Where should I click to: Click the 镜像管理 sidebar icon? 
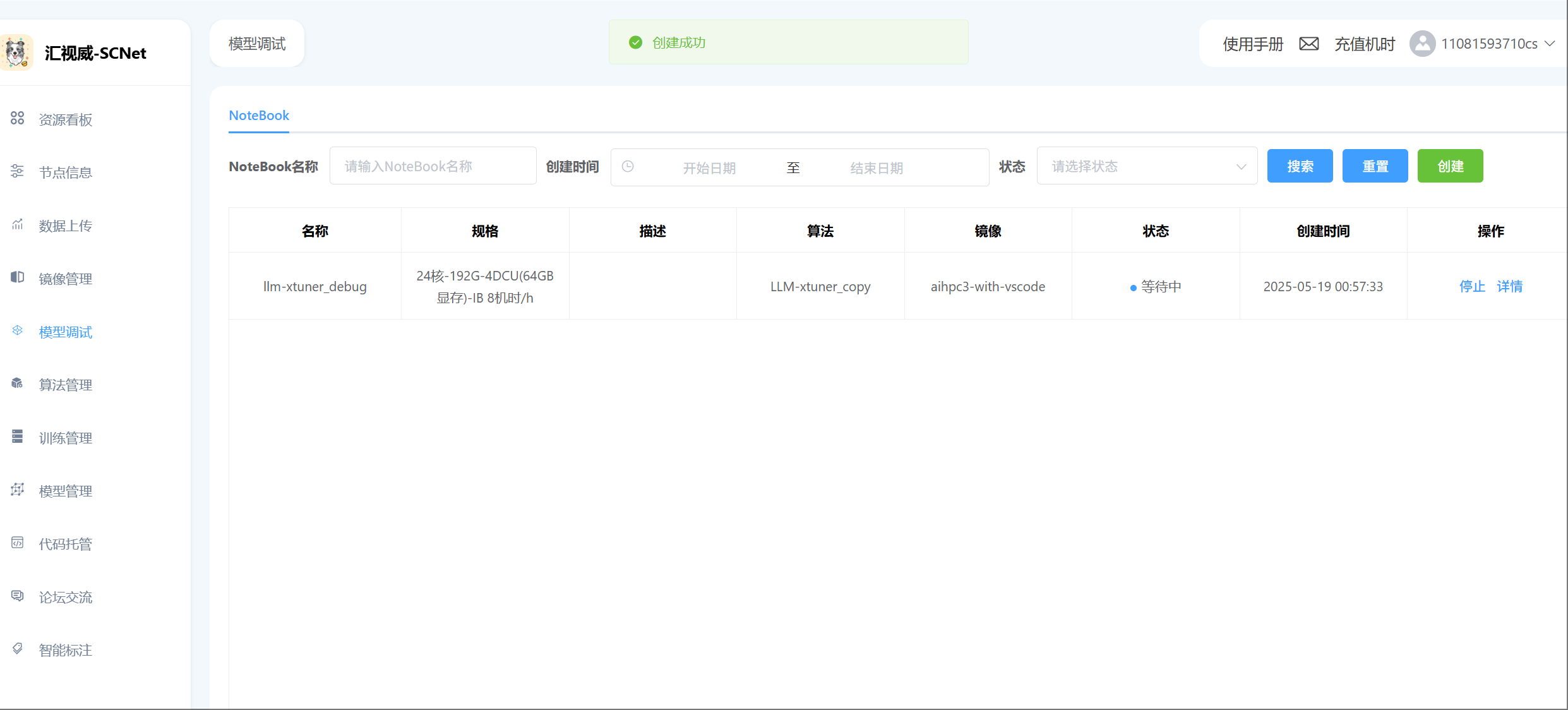(18, 277)
